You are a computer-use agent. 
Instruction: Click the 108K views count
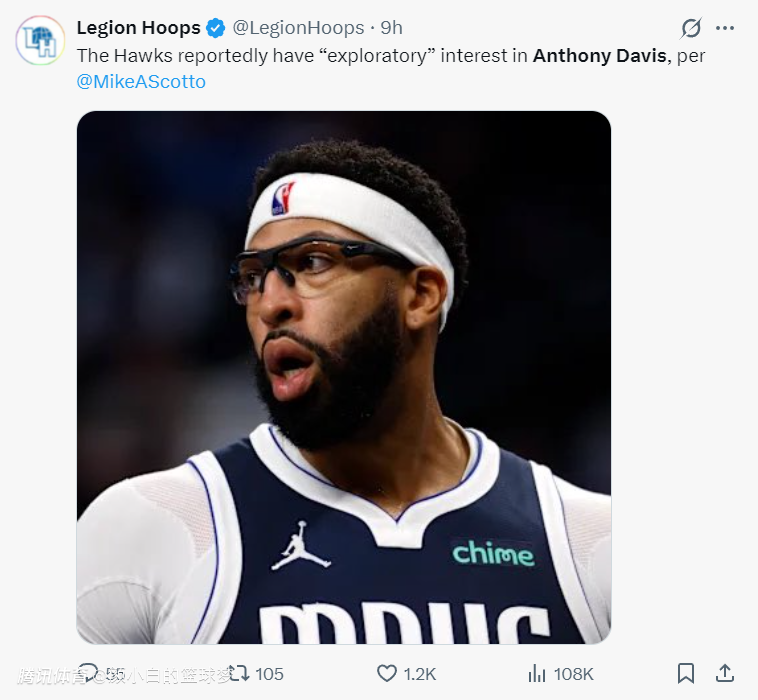click(x=574, y=674)
